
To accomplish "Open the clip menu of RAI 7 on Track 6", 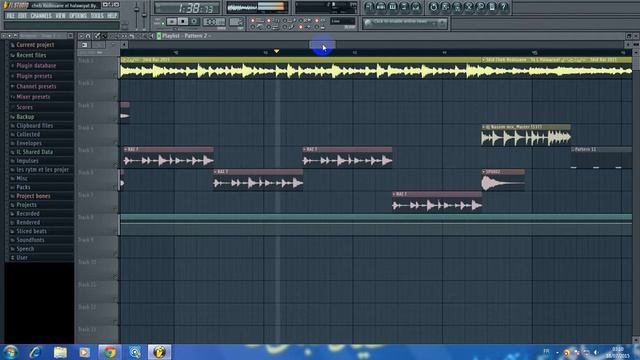I will (216, 172).
